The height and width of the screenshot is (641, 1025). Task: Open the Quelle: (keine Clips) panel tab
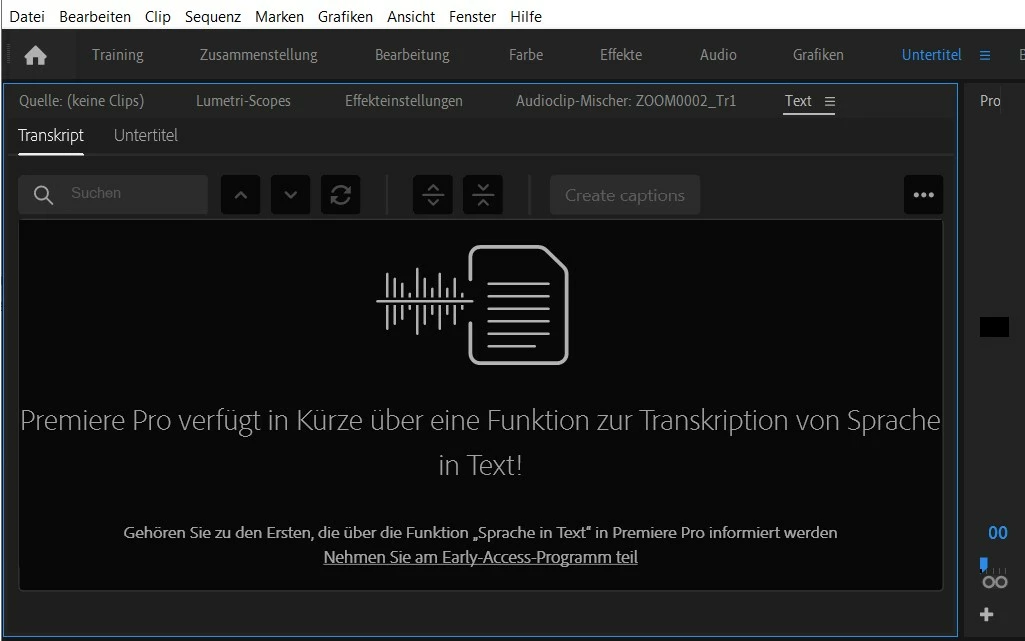pos(81,101)
